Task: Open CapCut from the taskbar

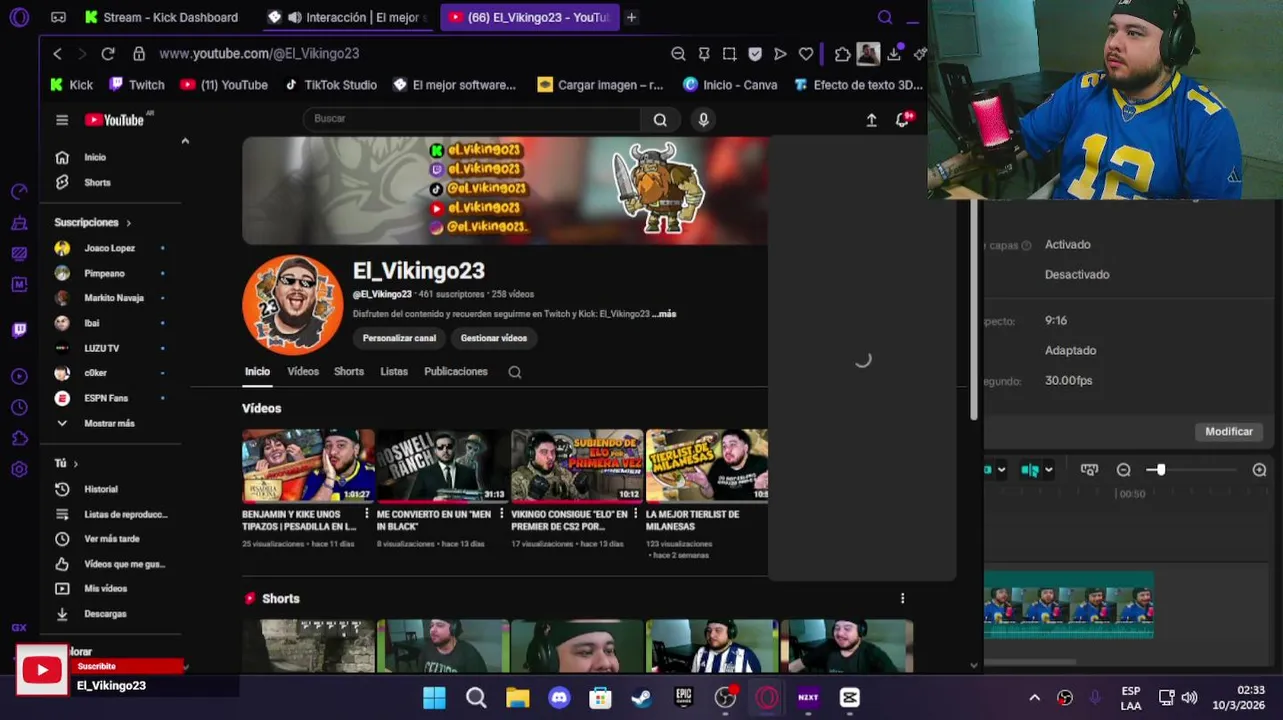Action: tap(850, 697)
